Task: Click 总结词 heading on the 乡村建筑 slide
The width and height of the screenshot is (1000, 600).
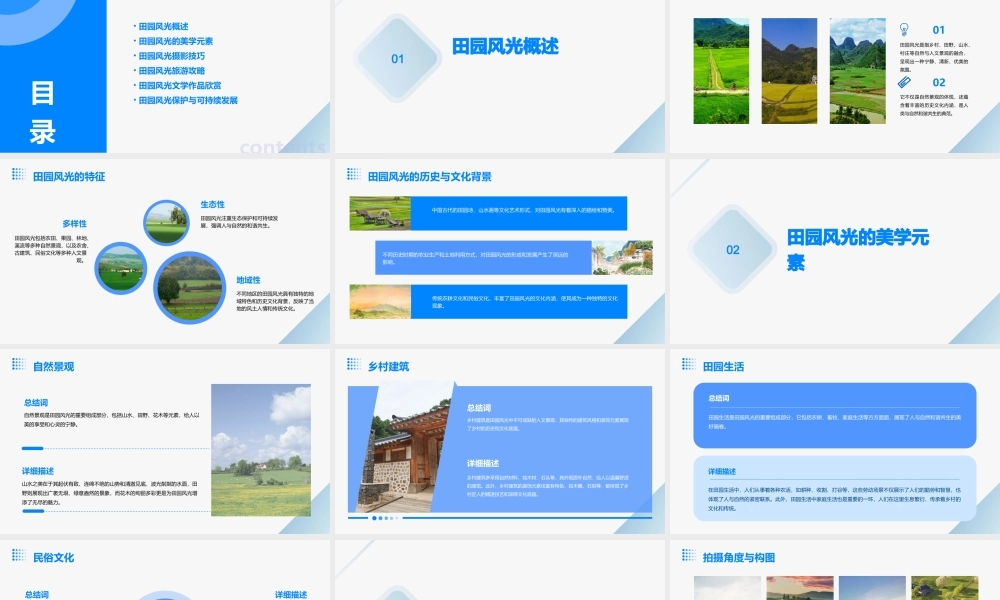Action: (479, 407)
